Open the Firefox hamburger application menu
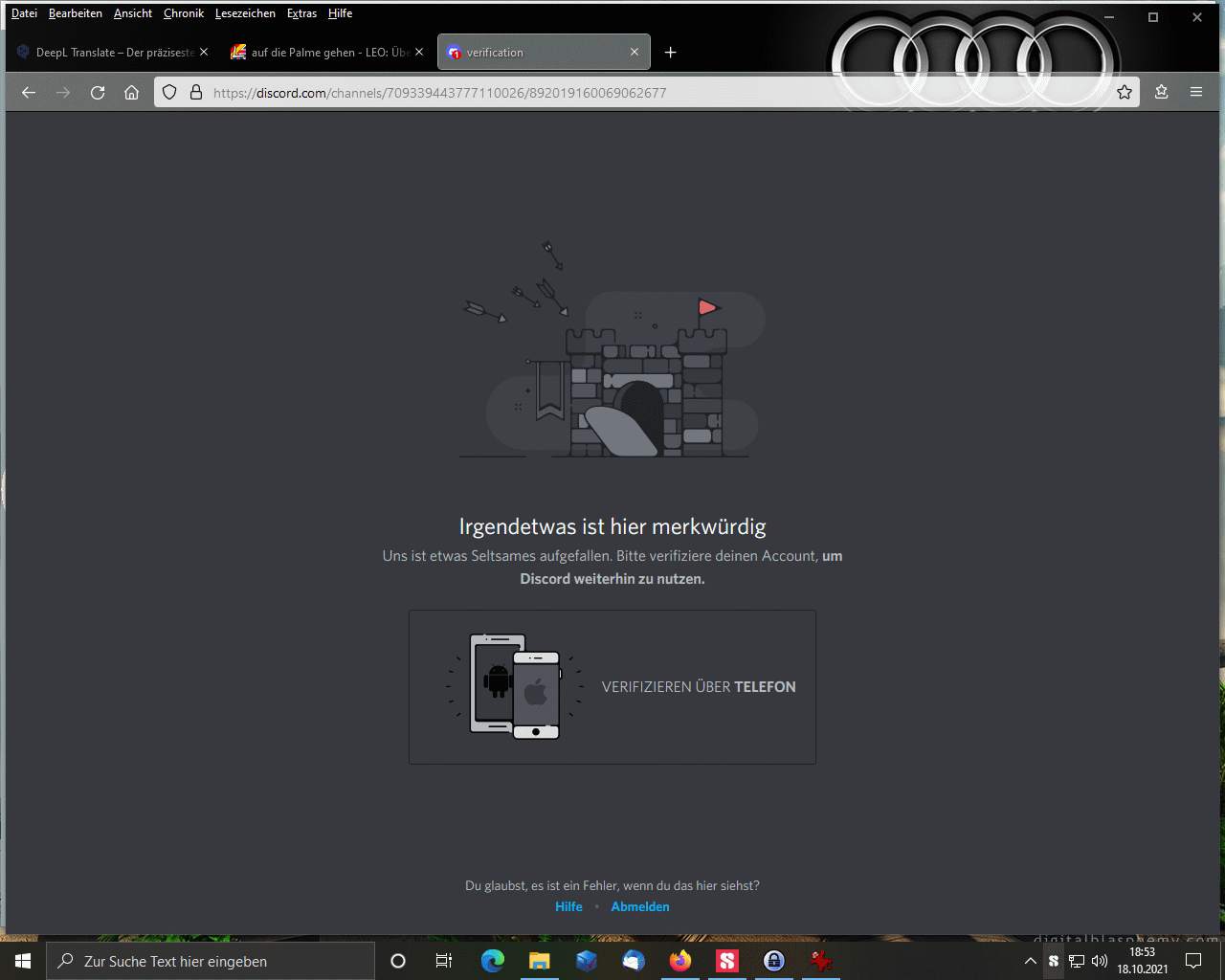The image size is (1225, 980). [x=1196, y=93]
